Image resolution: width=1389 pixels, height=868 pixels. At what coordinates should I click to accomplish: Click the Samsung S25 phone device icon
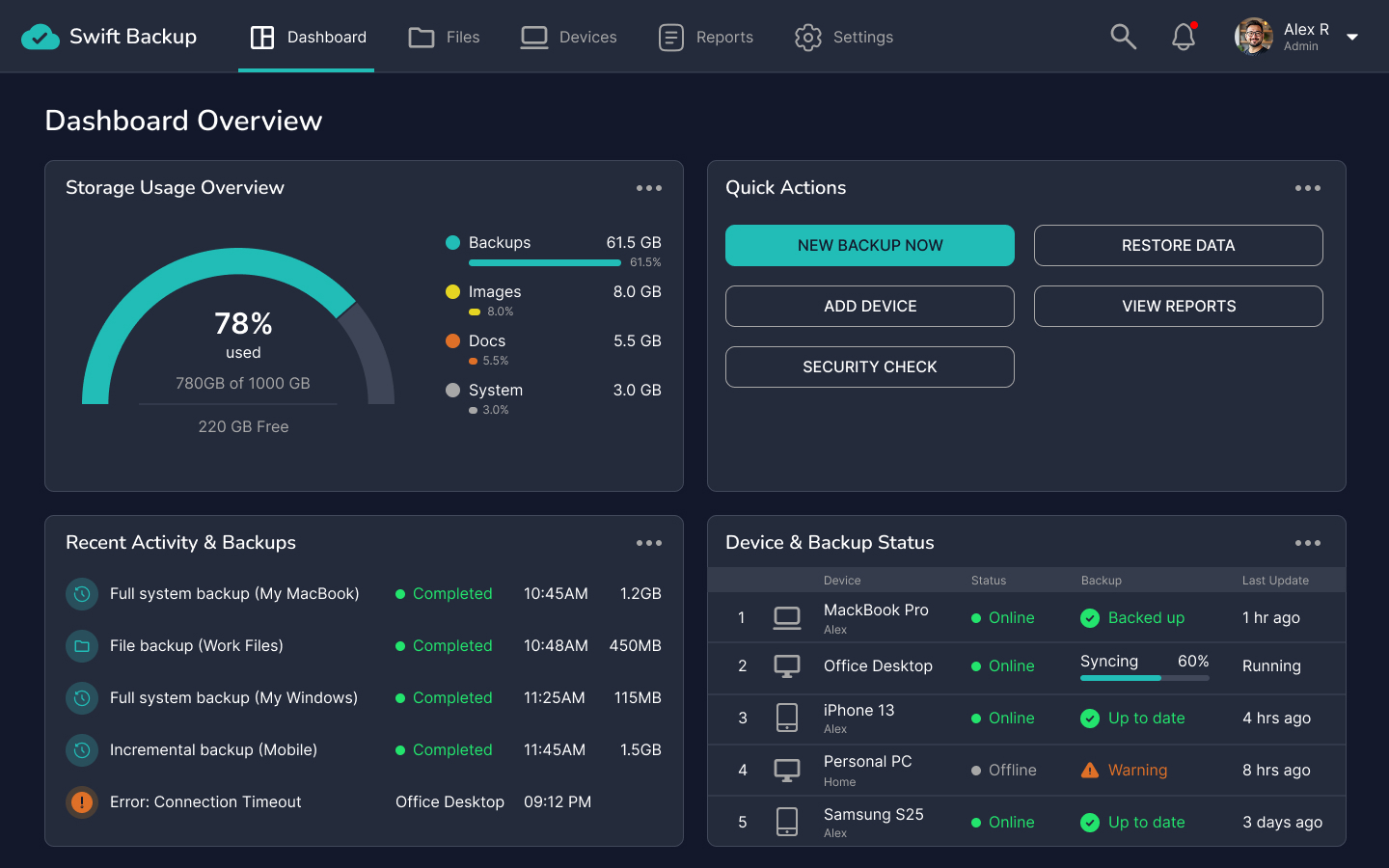[x=787, y=822]
